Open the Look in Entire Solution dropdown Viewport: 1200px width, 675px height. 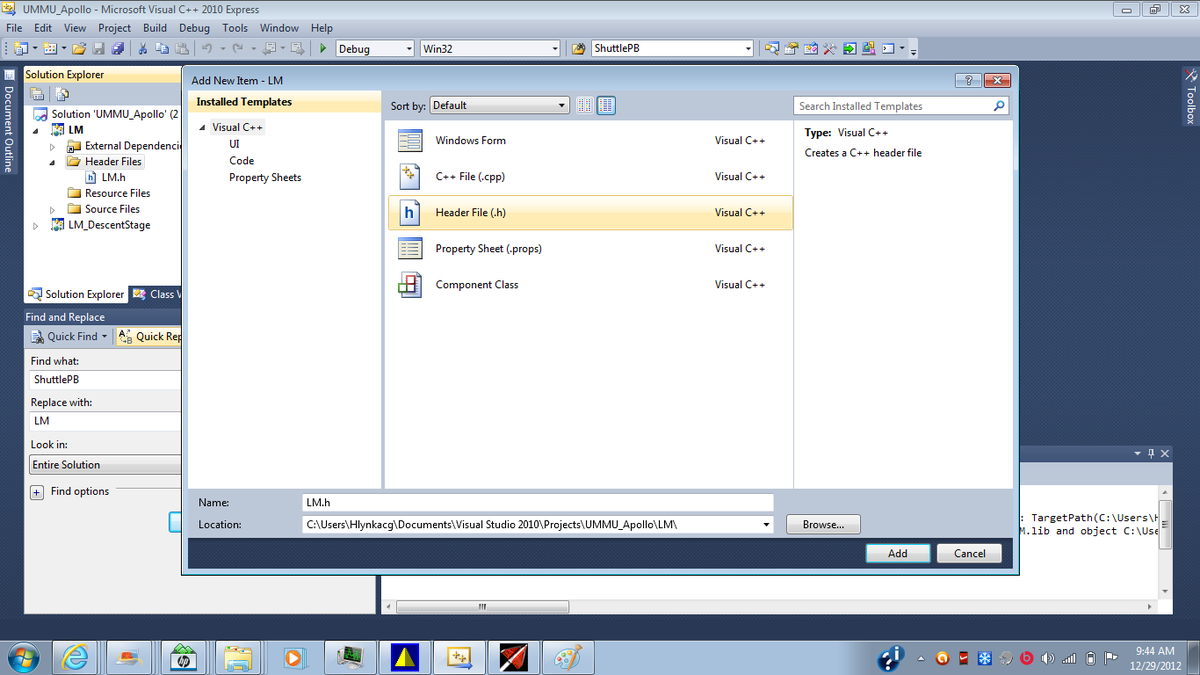[104, 465]
